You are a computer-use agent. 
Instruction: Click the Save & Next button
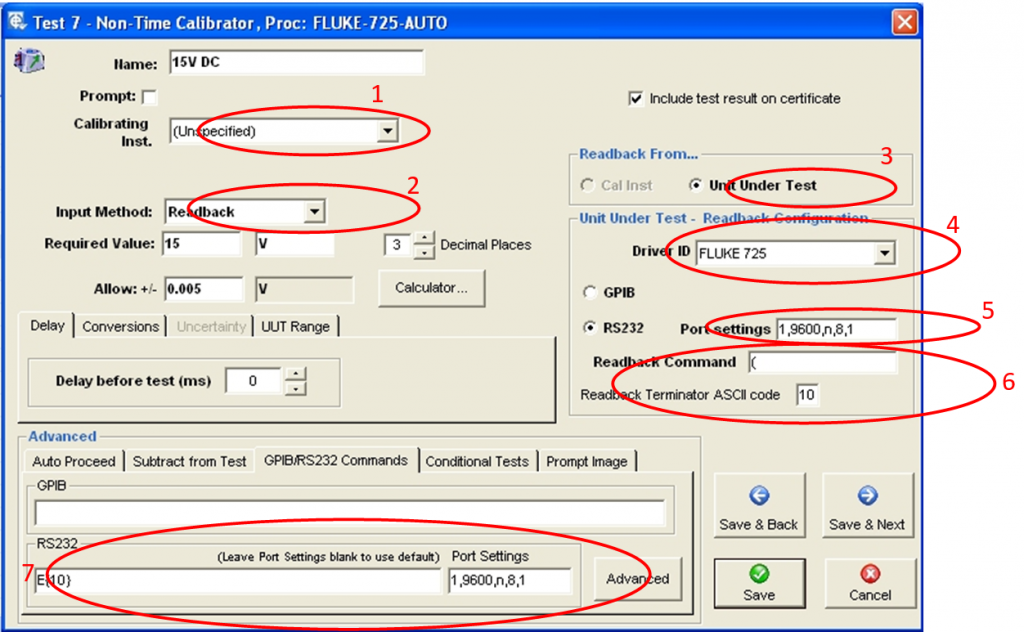click(866, 509)
